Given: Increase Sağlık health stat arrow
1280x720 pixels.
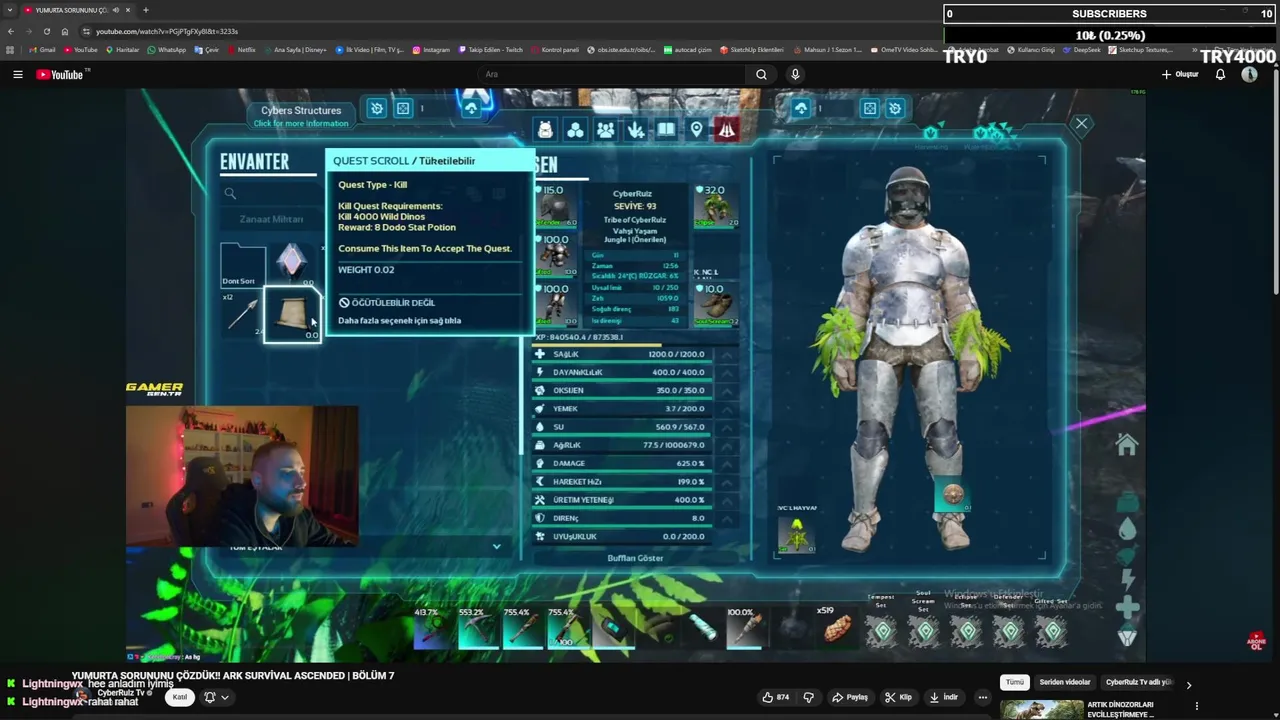Looking at the screenshot, I should click(x=727, y=354).
